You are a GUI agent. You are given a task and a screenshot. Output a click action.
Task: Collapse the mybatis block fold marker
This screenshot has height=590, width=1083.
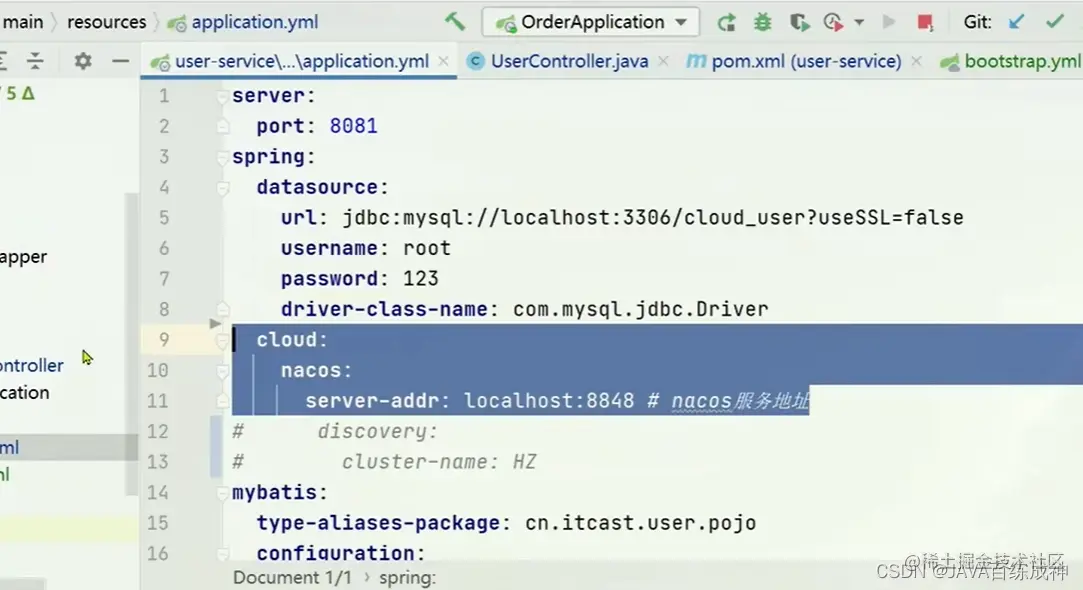[222, 493]
